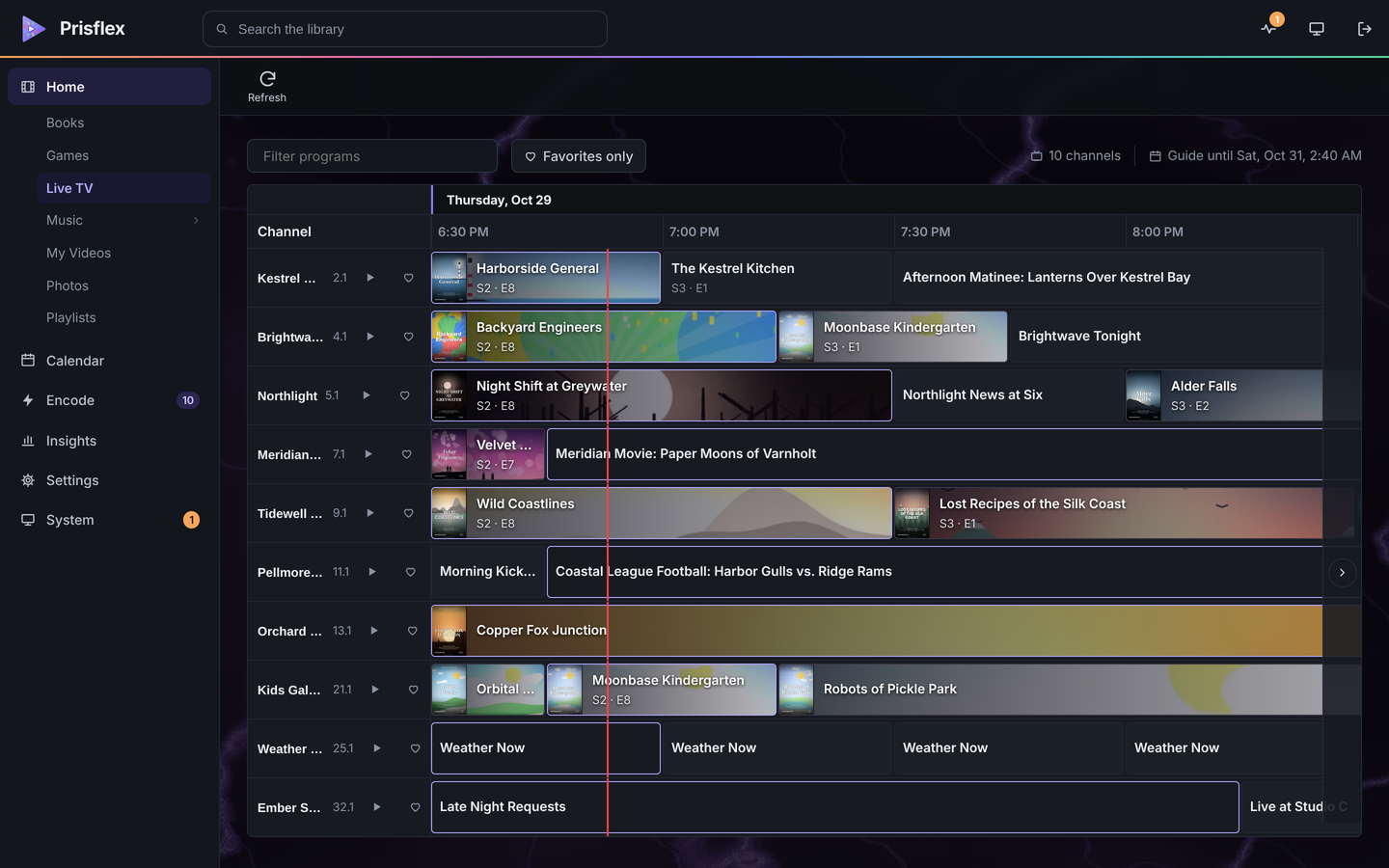Screen dimensions: 1389x868
Task: Play the Kids Gallery channel 21.1
Action: click(375, 690)
